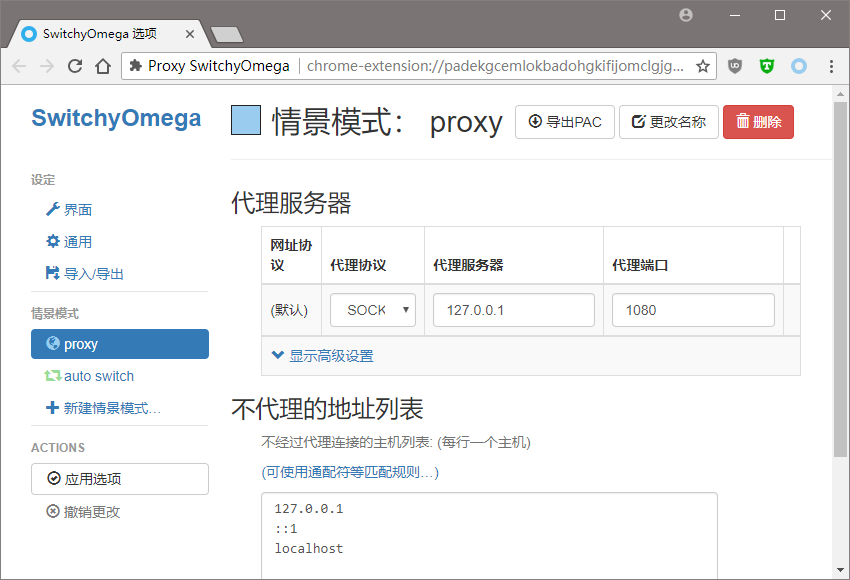Screen dimensions: 850x580
Task: Open the proxy profile color swatch
Action: (246, 120)
